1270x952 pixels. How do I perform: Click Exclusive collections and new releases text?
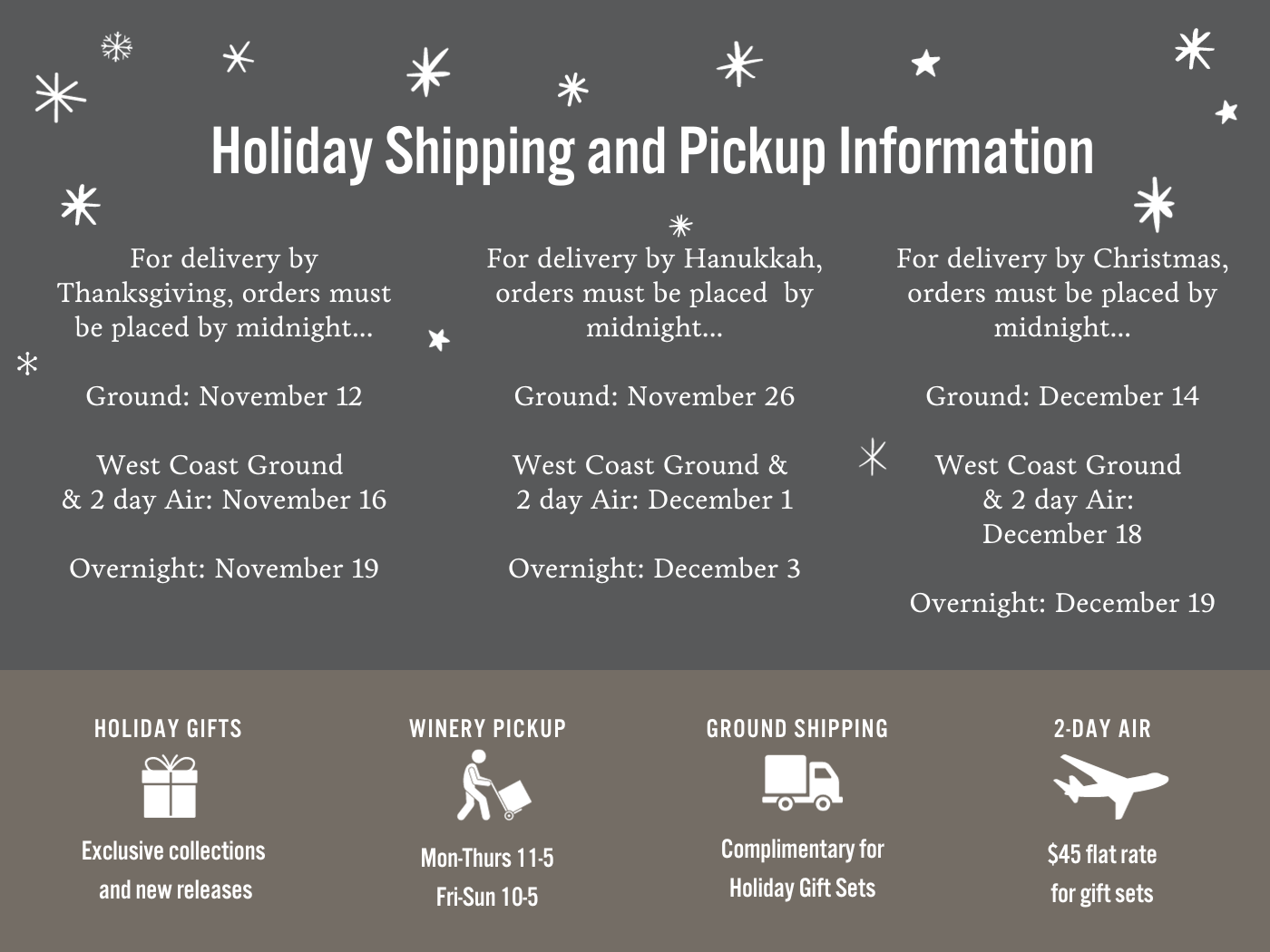(174, 870)
